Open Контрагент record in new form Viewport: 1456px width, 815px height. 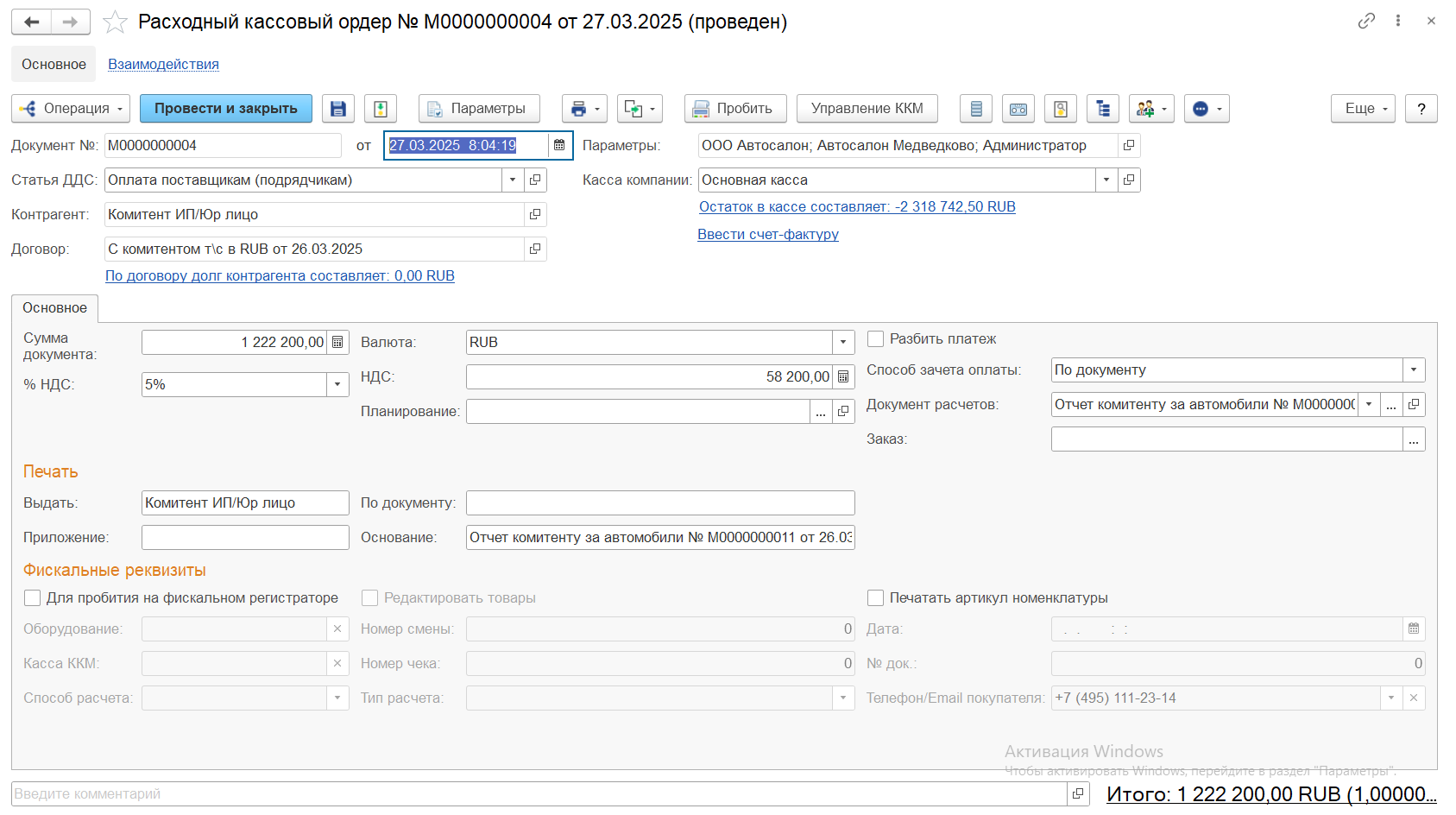click(535, 214)
